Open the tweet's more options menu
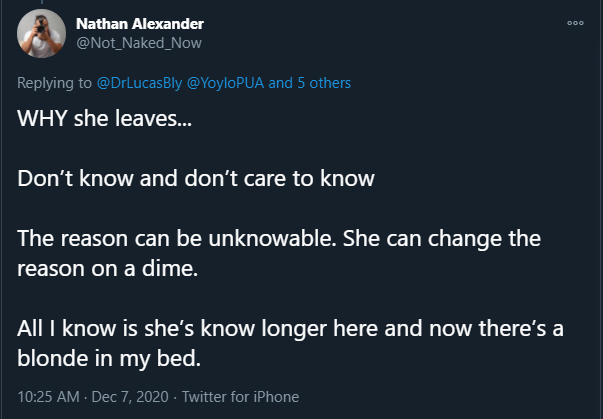 coord(574,22)
